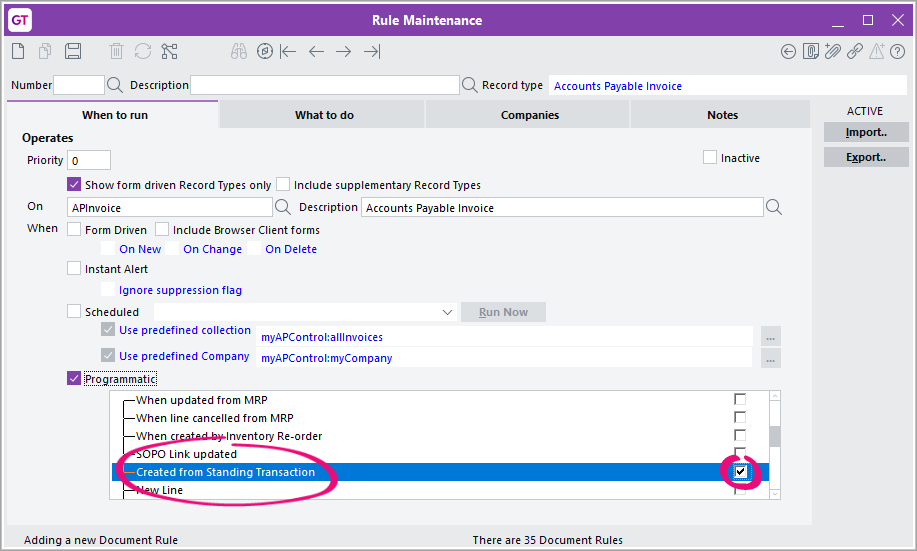Click ellipsis button next to myAPControl:myCompany
Viewport: 917px width, 551px height.
(770, 358)
